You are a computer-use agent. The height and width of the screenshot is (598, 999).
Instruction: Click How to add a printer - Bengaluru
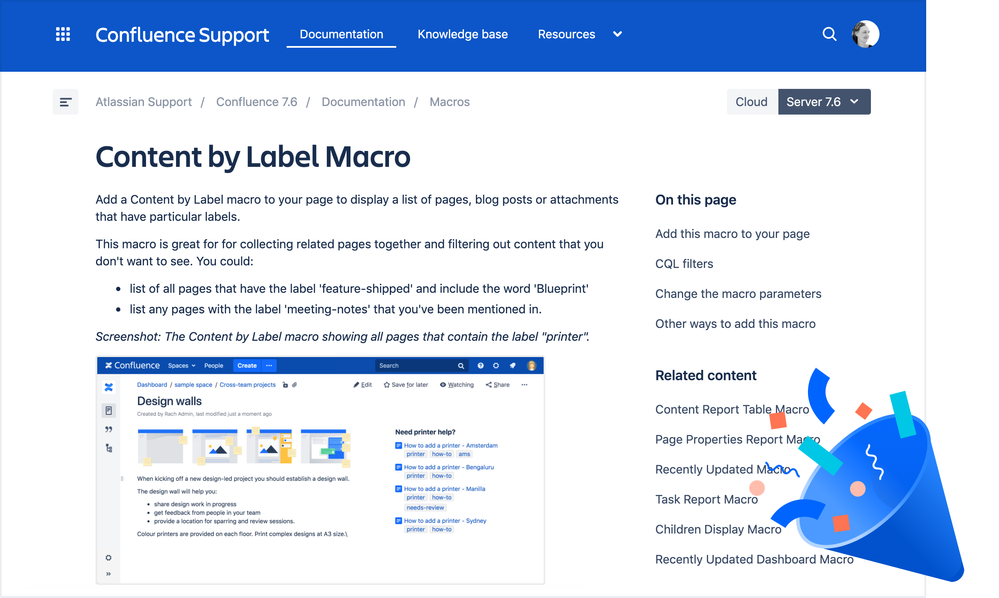point(449,467)
